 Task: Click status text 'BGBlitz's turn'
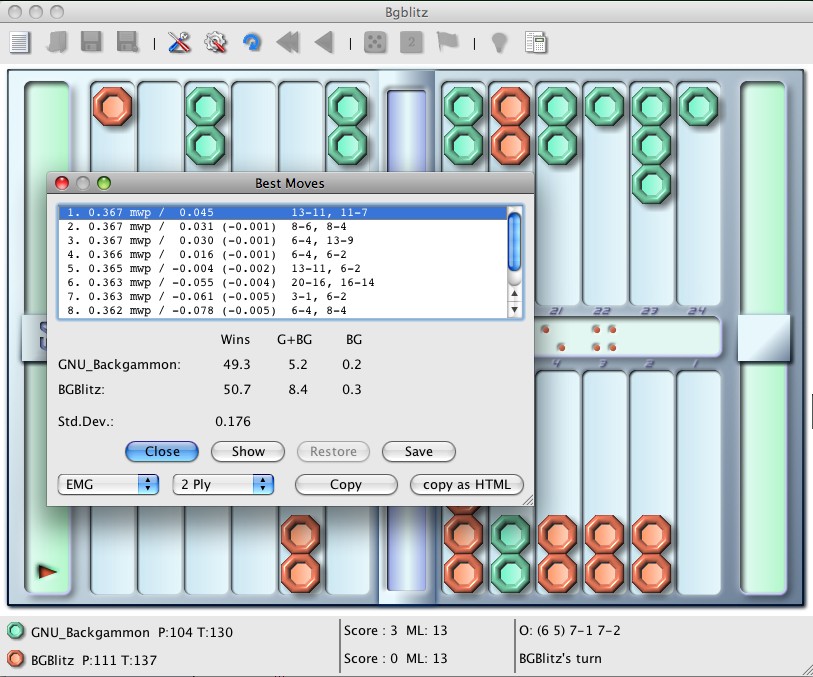pyautogui.click(x=560, y=658)
